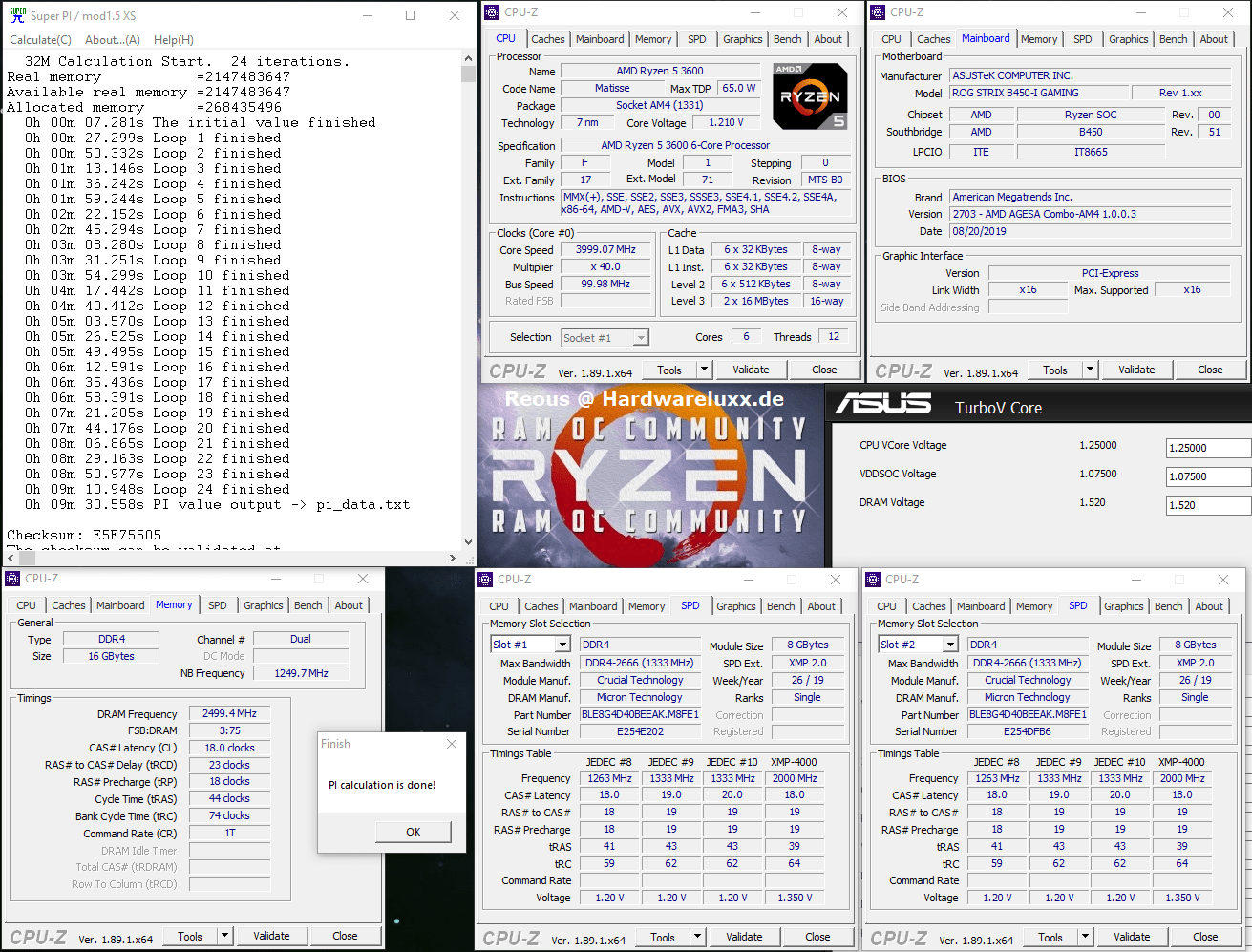Click CPU-Z icon in Slot #2 SPD window title

point(873,580)
